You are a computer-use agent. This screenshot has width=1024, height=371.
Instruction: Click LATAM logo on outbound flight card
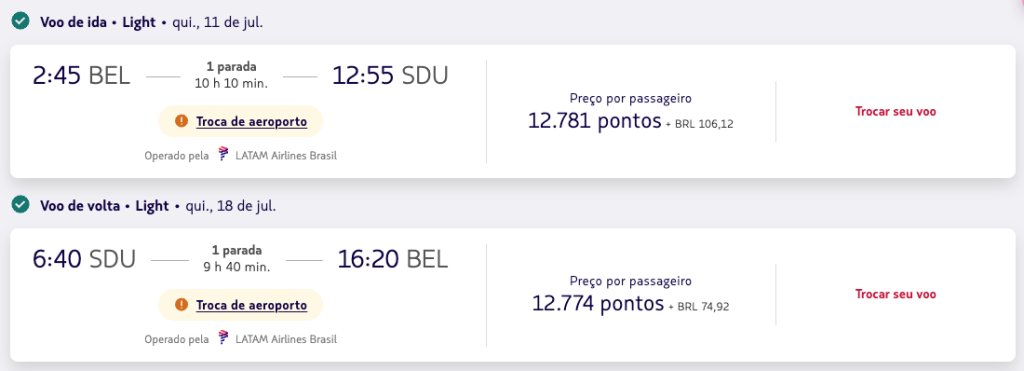pyautogui.click(x=224, y=155)
